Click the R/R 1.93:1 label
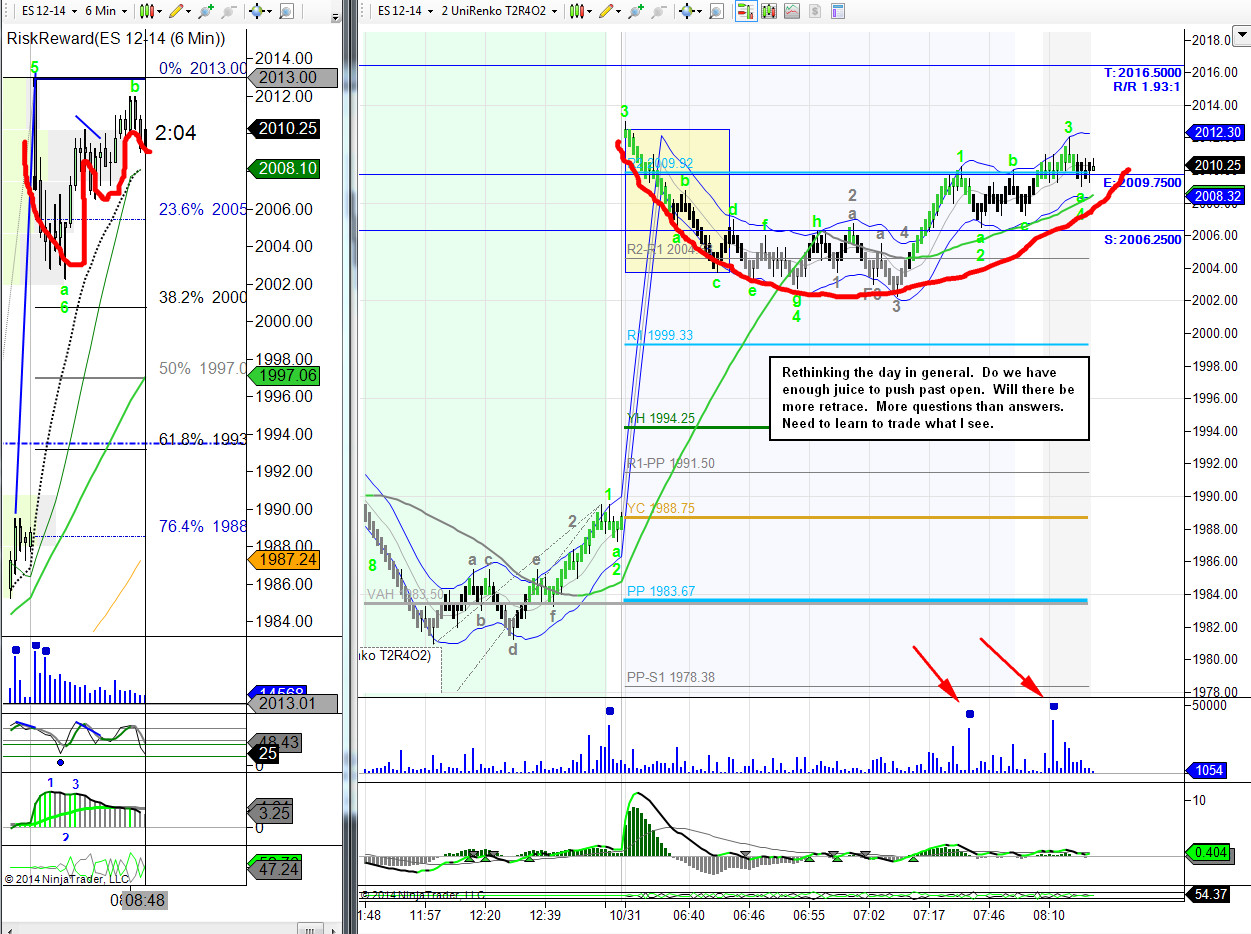 click(1147, 87)
